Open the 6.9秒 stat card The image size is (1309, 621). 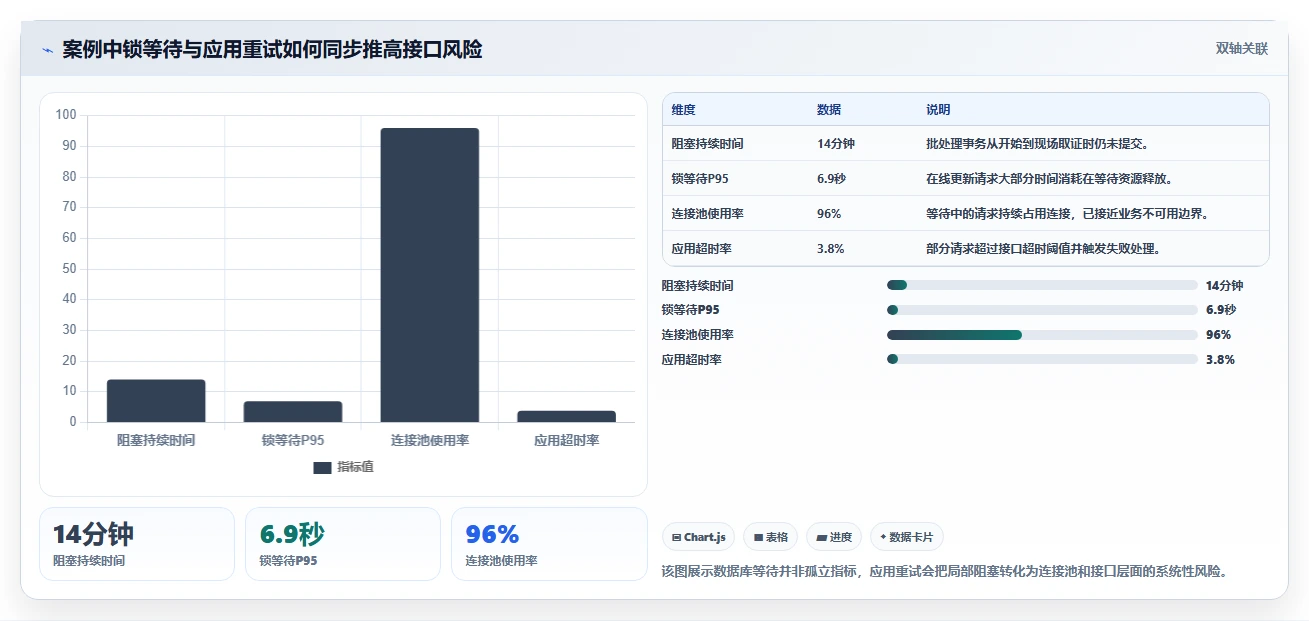[343, 544]
